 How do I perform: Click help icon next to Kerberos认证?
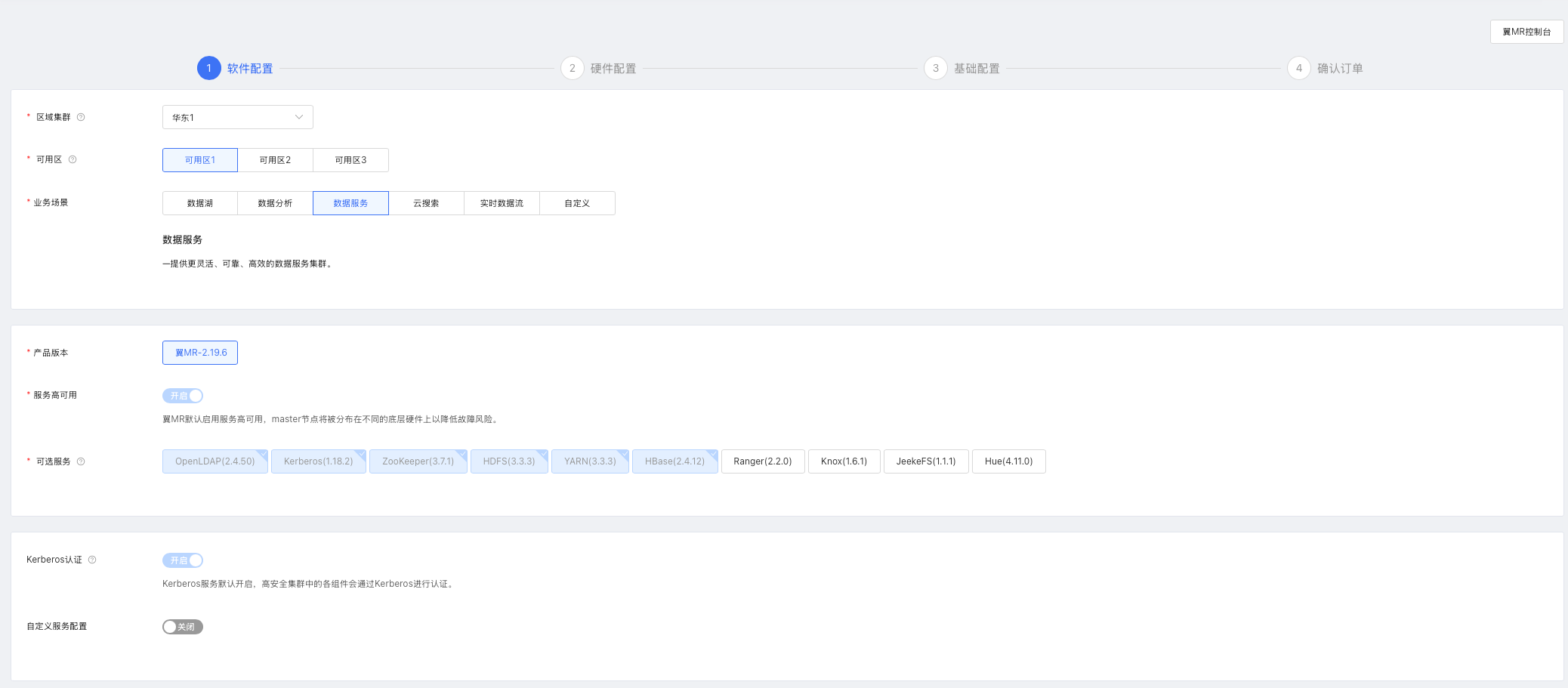pyautogui.click(x=92, y=560)
